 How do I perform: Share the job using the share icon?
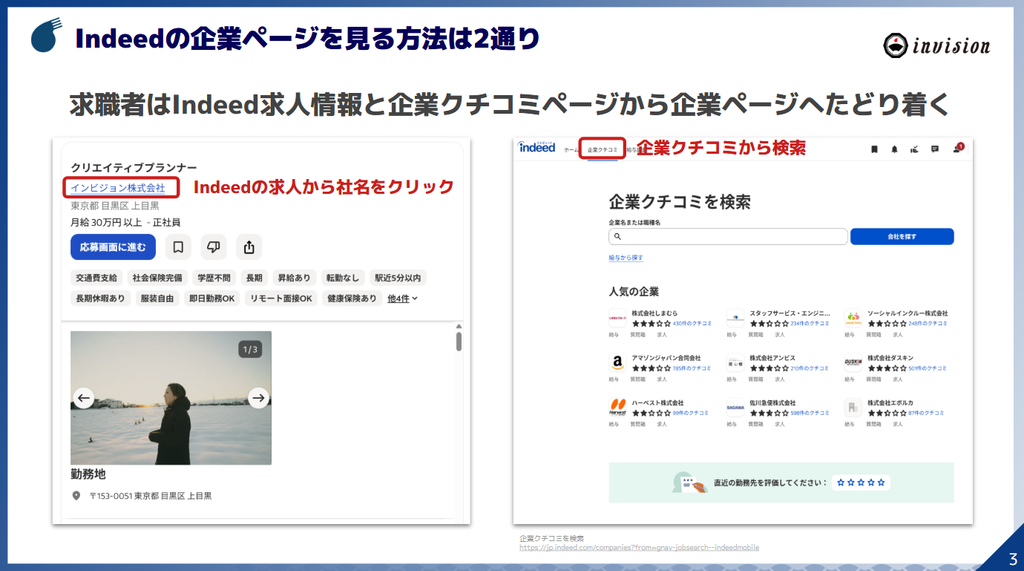coord(249,247)
